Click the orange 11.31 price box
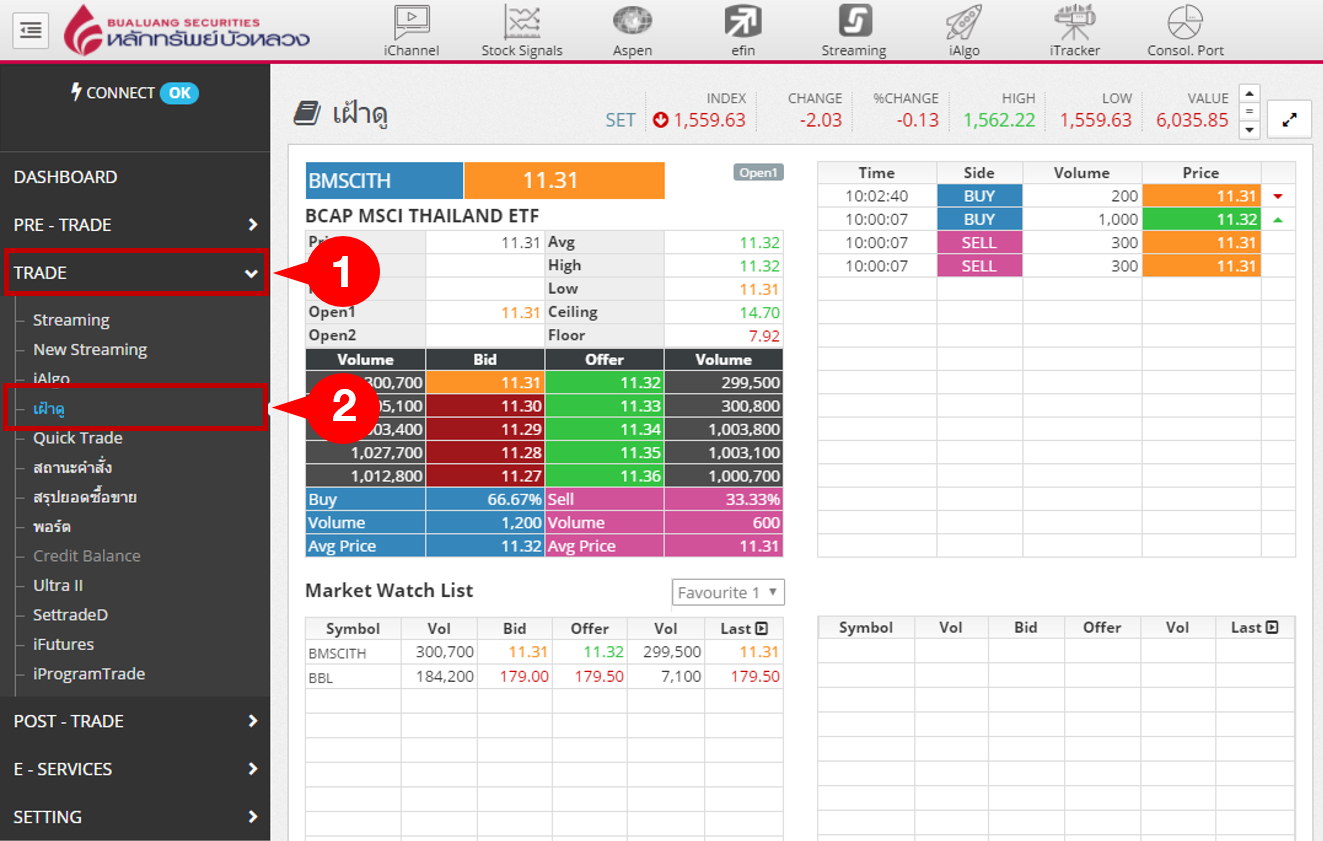1323x841 pixels. pyautogui.click(x=564, y=181)
